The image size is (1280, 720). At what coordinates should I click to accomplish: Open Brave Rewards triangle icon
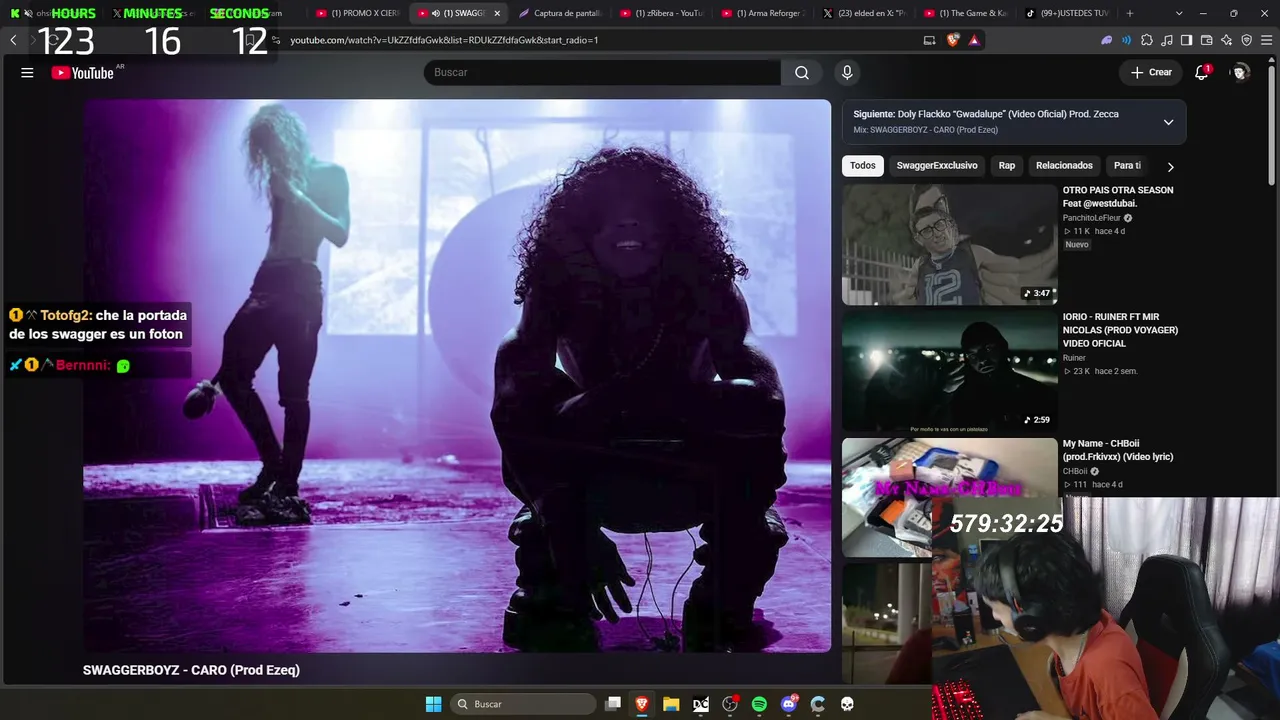click(x=974, y=40)
